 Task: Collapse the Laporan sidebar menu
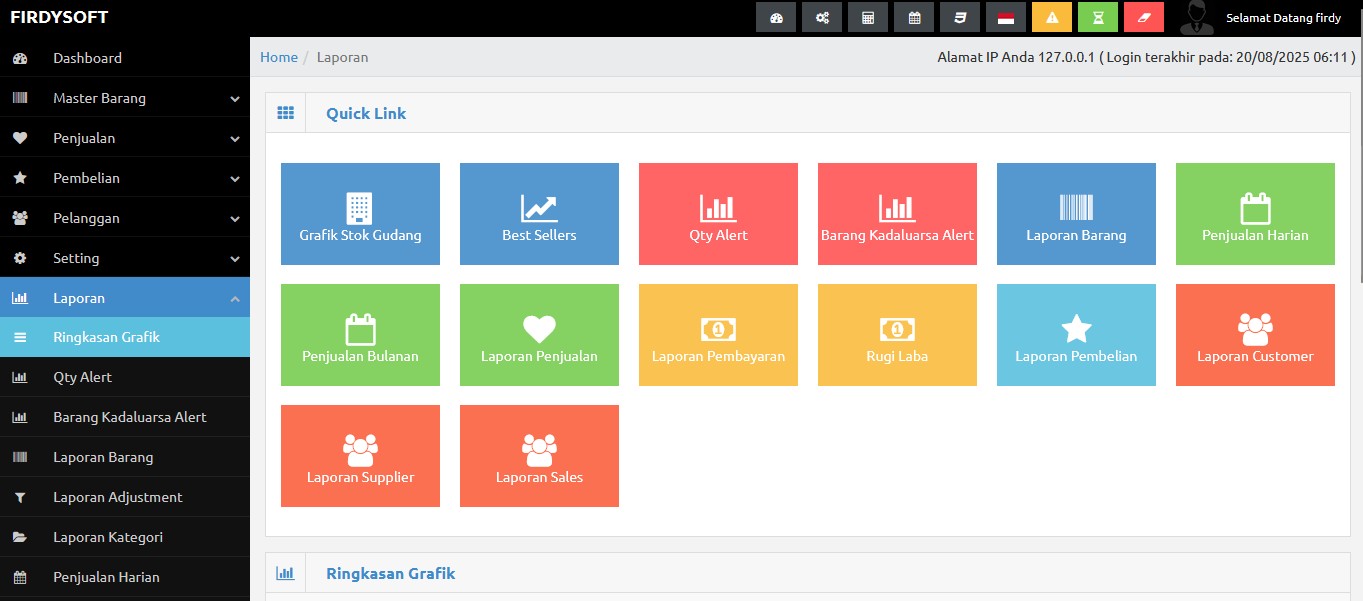tap(125, 298)
